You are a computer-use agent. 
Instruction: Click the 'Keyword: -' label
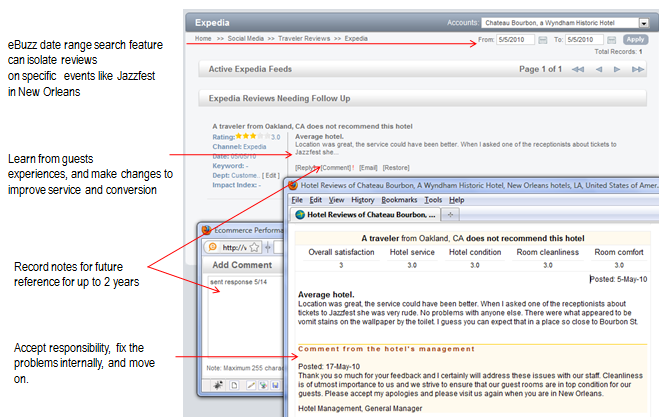(230, 166)
